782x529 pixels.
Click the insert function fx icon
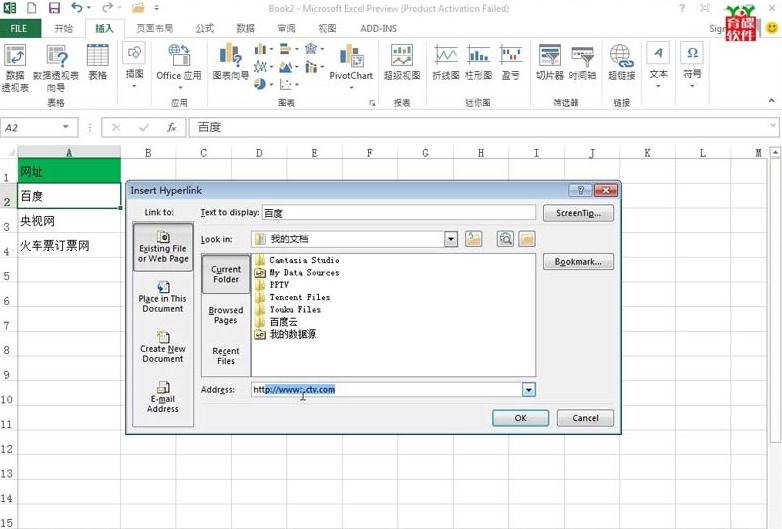(171, 128)
